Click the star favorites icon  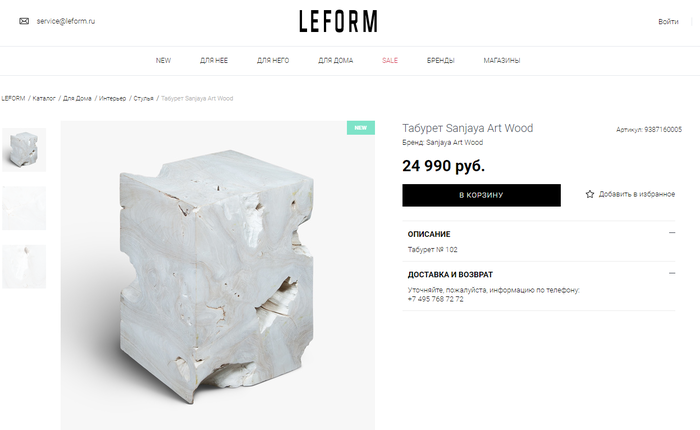click(590, 194)
